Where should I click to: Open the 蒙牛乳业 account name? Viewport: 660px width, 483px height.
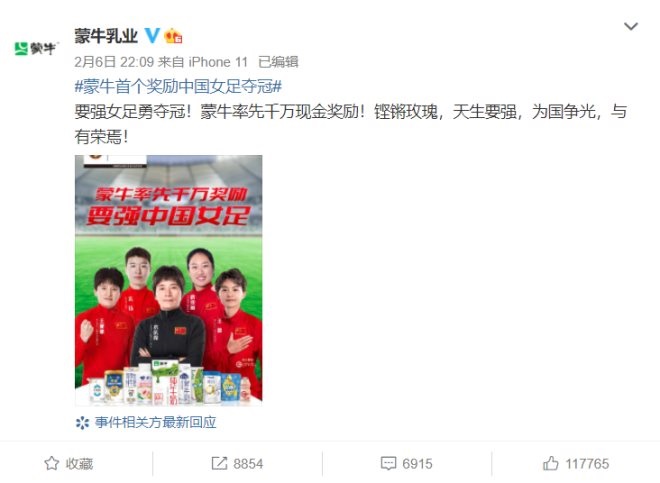[x=106, y=36]
